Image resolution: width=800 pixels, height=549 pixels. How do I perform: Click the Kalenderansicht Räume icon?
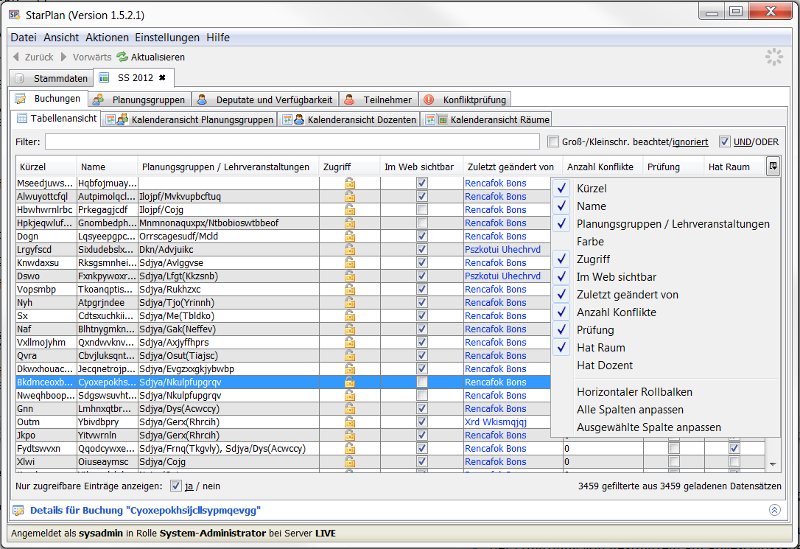pyautogui.click(x=437, y=120)
